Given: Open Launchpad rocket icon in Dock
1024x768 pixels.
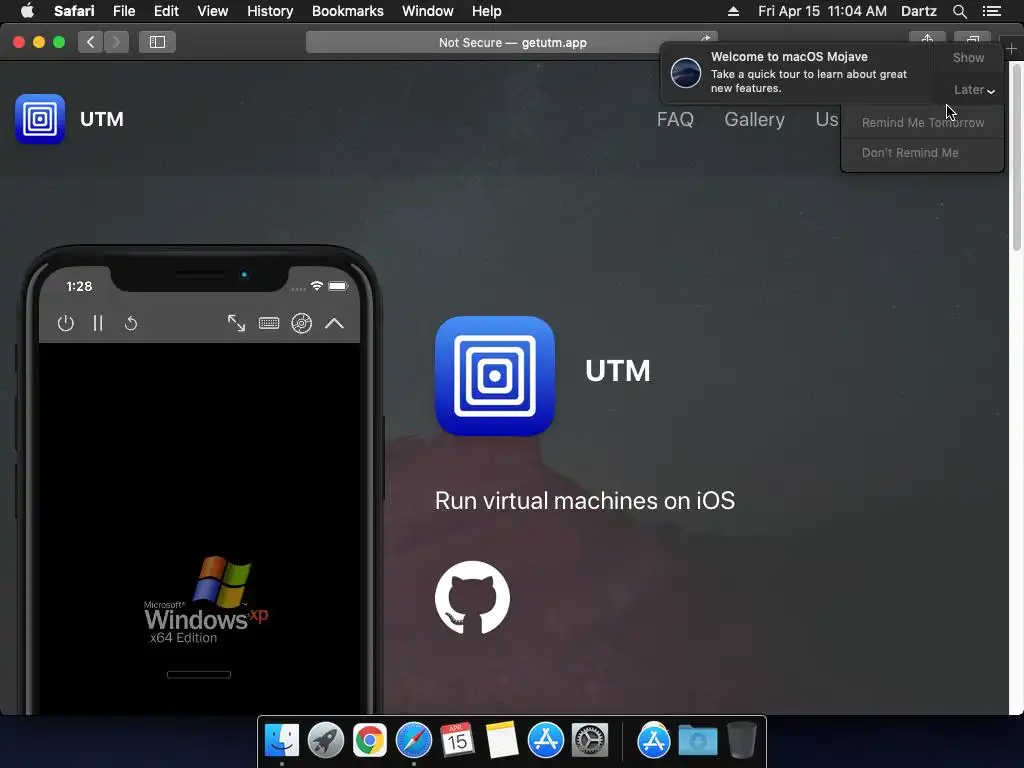Looking at the screenshot, I should [x=325, y=741].
